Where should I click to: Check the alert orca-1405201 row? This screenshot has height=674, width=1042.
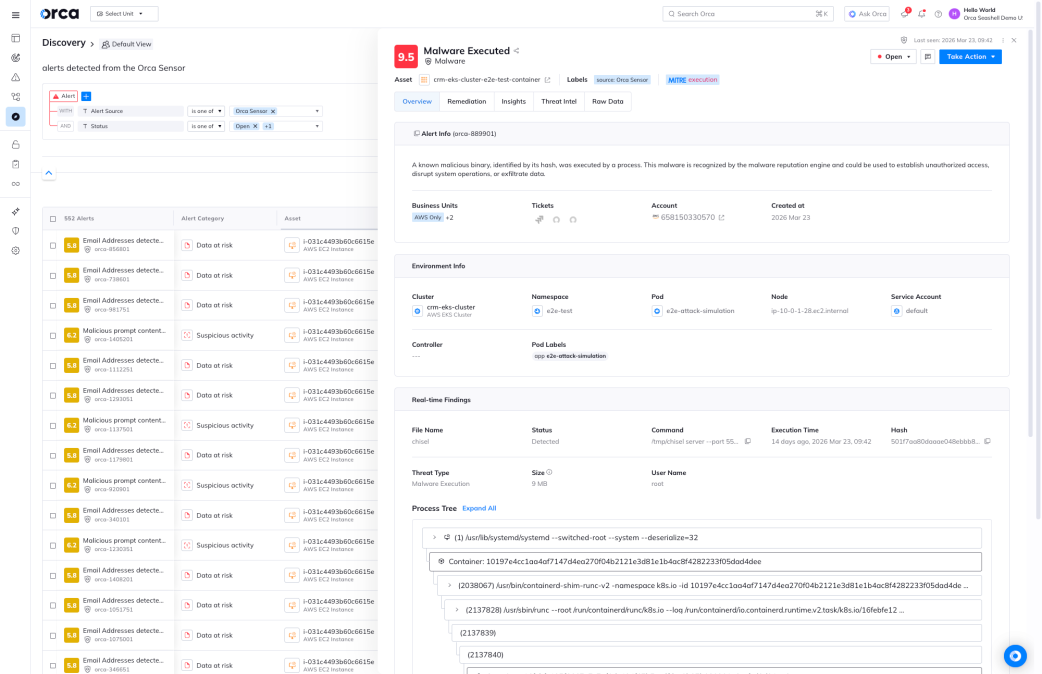[x=53, y=336]
